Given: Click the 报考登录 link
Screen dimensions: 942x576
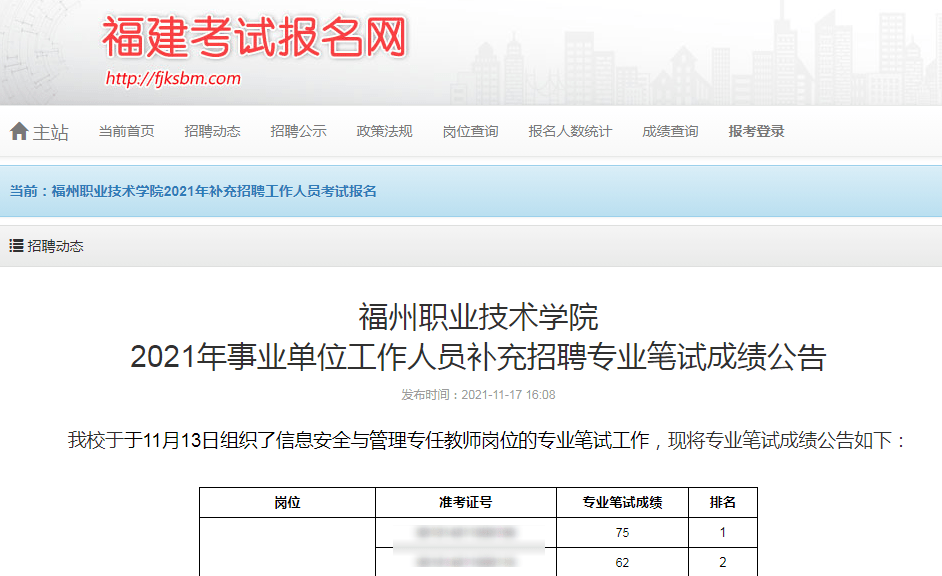Looking at the screenshot, I should [756, 132].
